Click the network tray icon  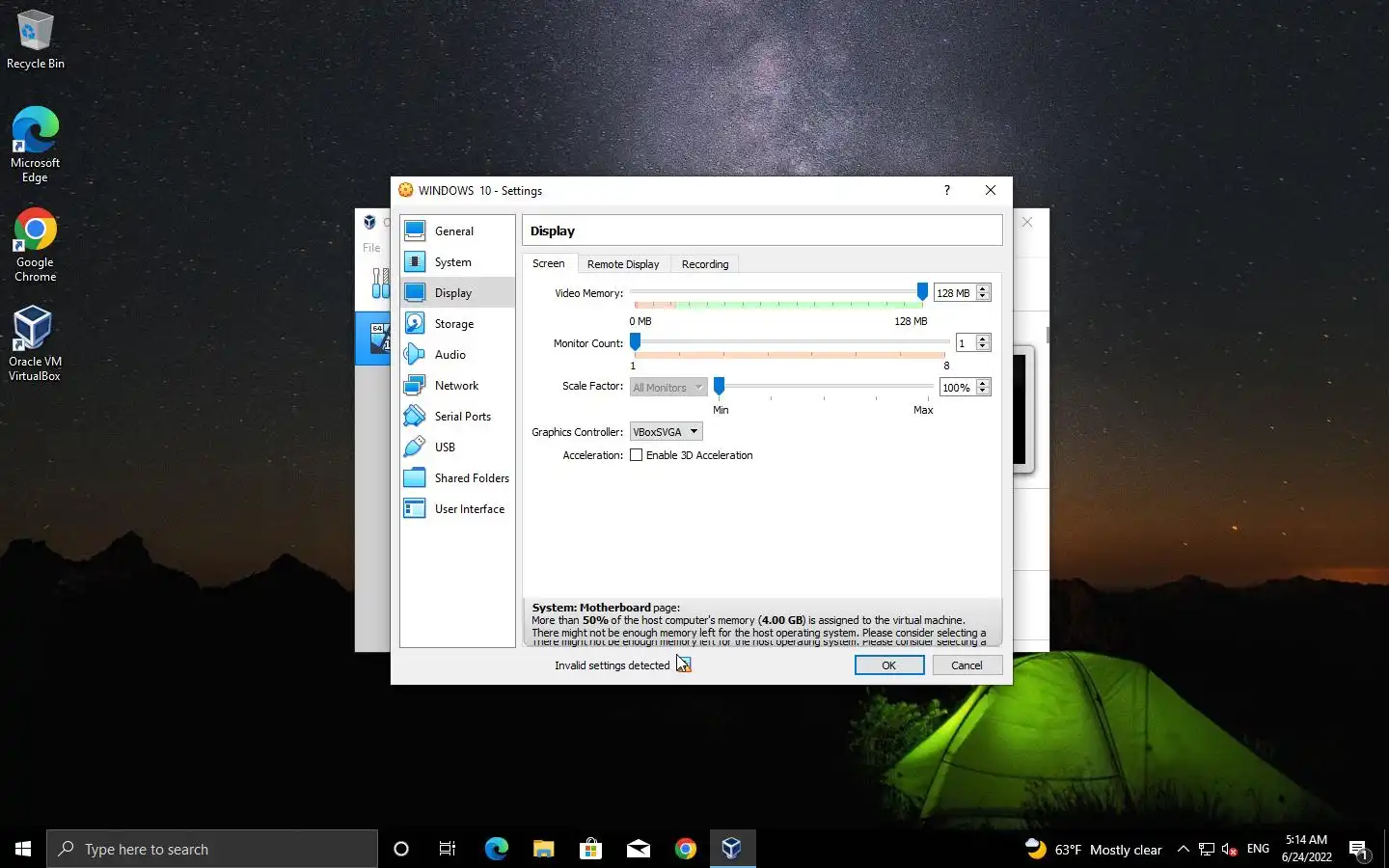coord(1206,850)
